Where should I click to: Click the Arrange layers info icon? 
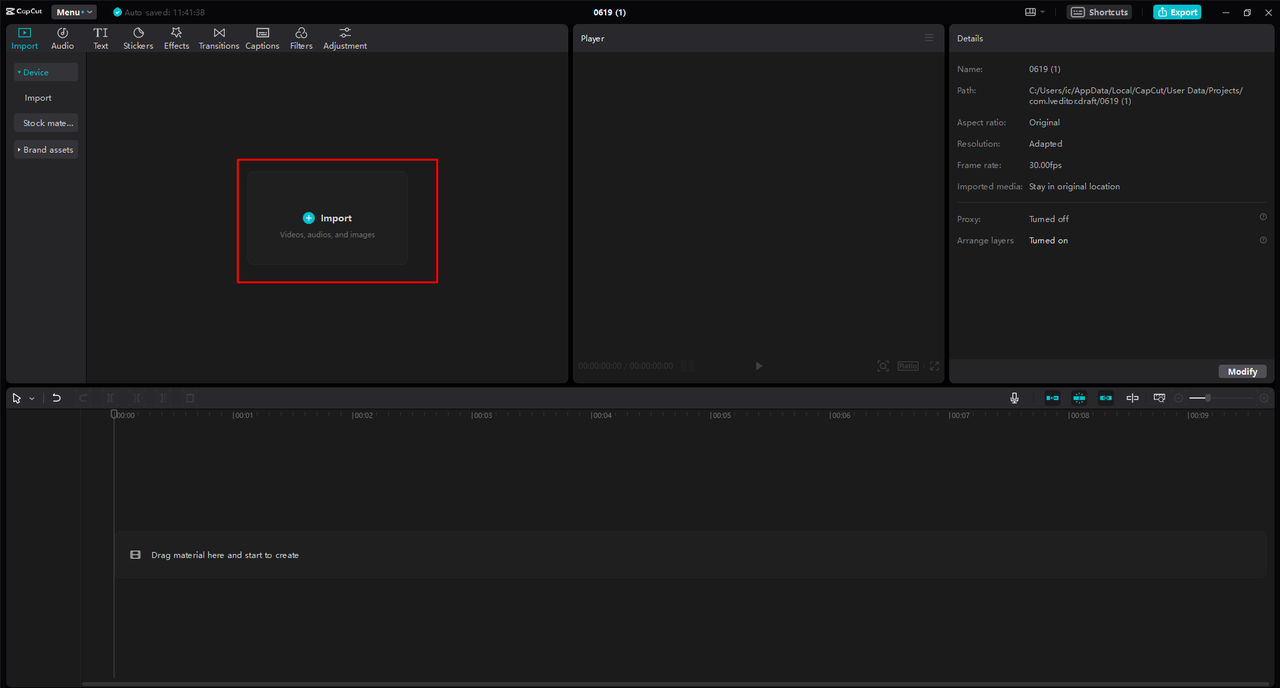click(1263, 240)
